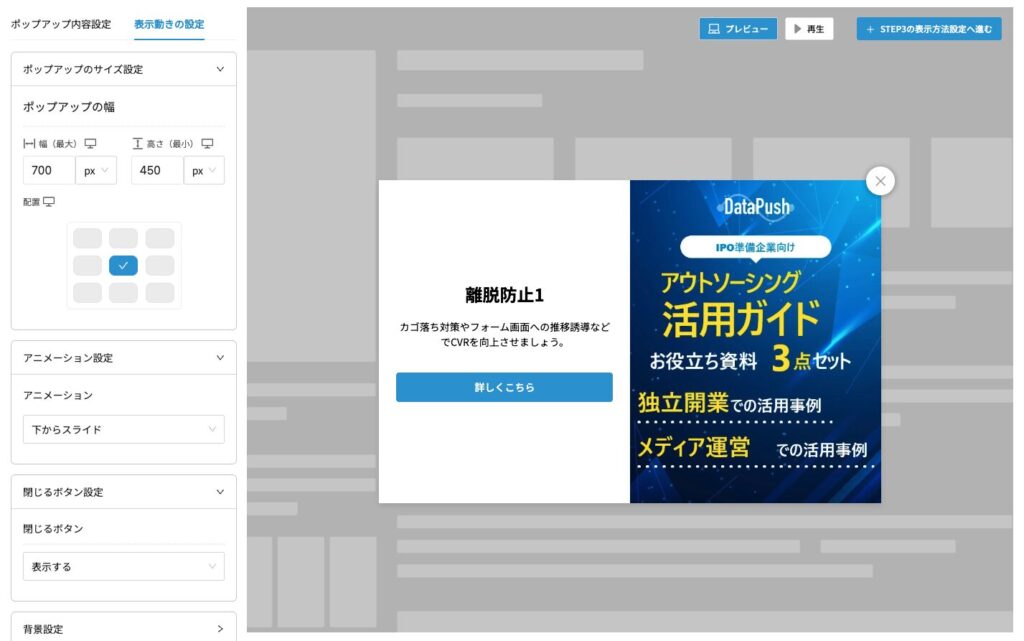The width and height of the screenshot is (1024, 641).
Task: Switch to ポップアップ内容設定 tab
Action: (x=61, y=24)
